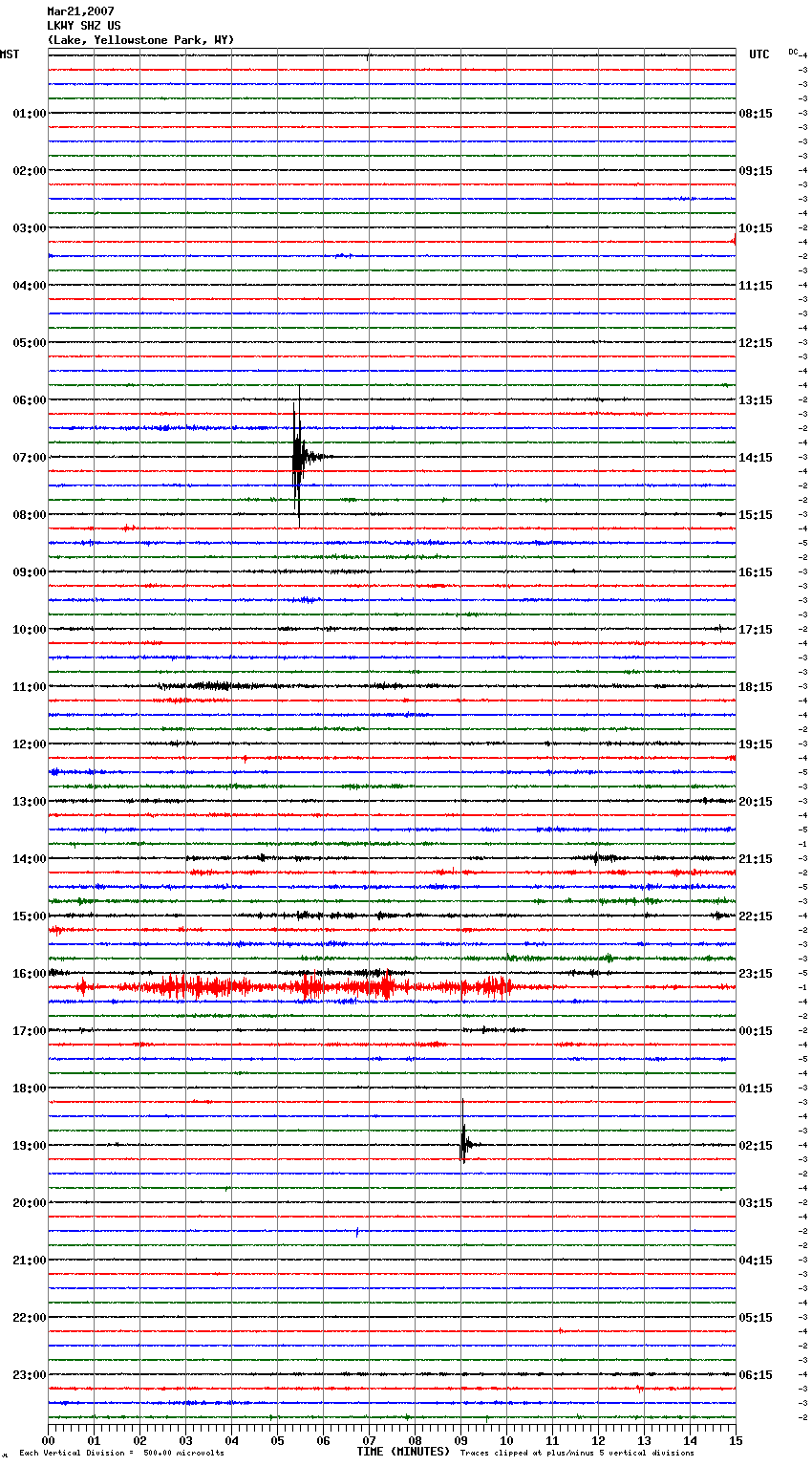Image resolution: width=812 pixels, height=1466 pixels.
Task: Click the 02:15 UTC time label
Action: click(x=756, y=1146)
